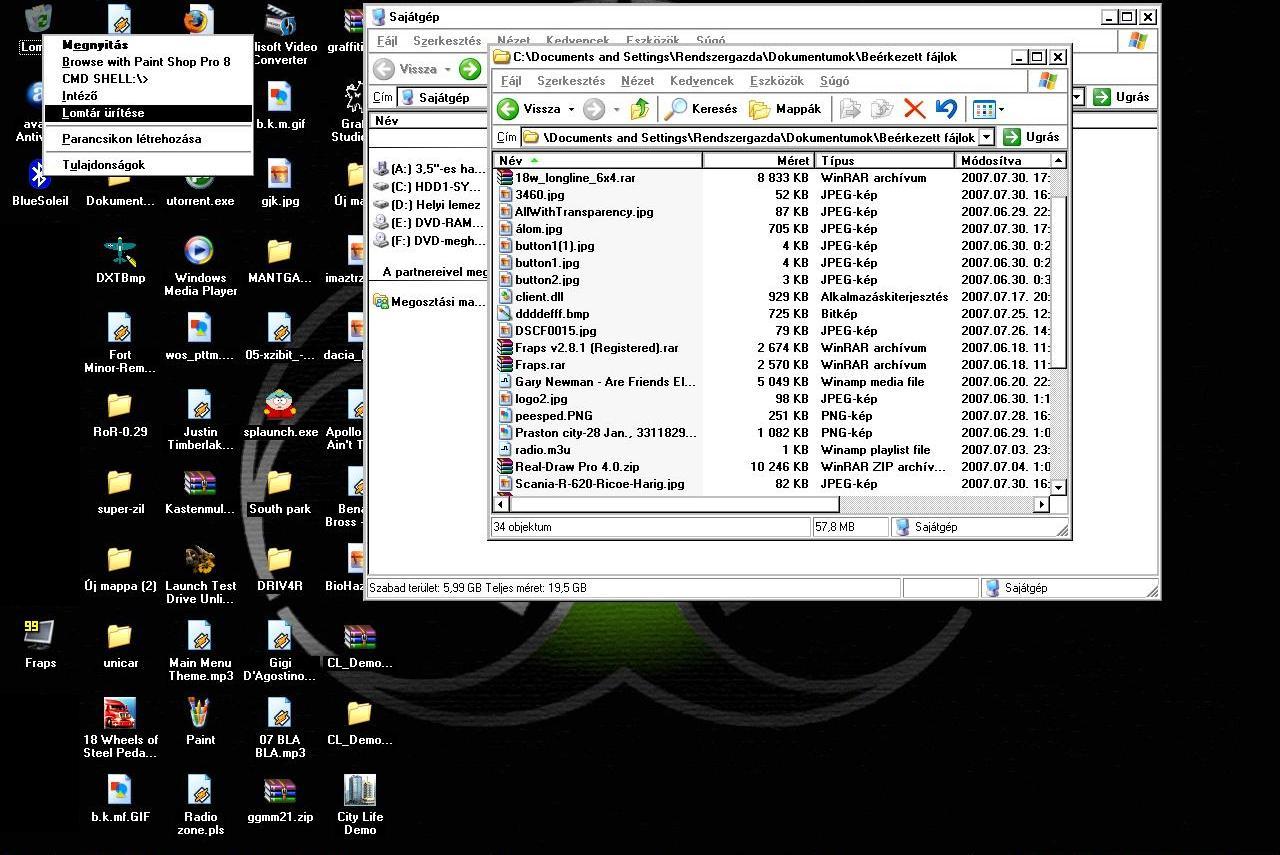This screenshot has height=855, width=1280.
Task: Click the blue Undo arrow icon
Action: (x=946, y=109)
